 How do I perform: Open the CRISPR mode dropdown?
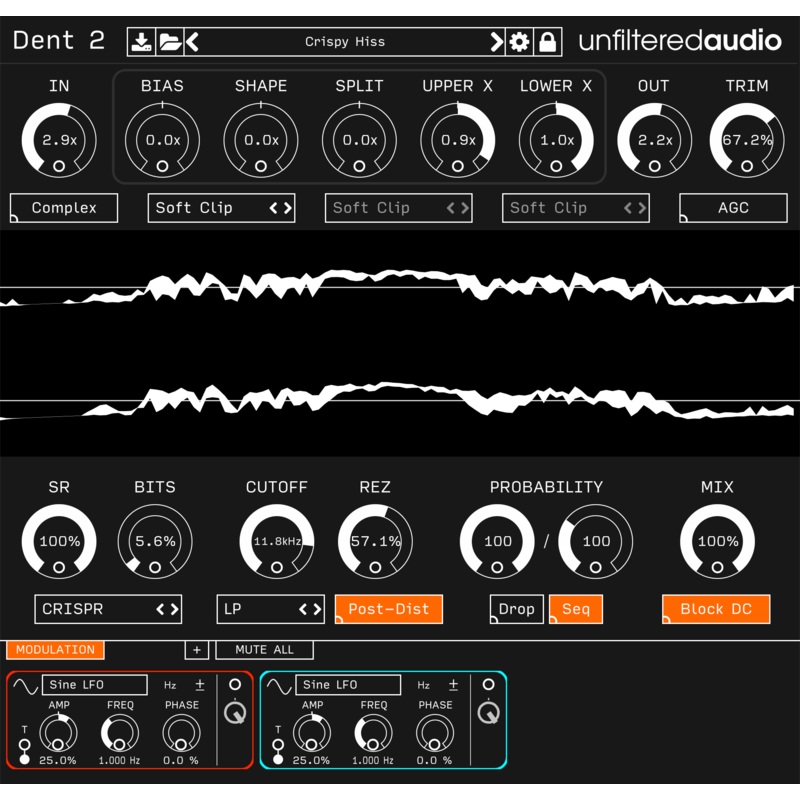pos(108,609)
